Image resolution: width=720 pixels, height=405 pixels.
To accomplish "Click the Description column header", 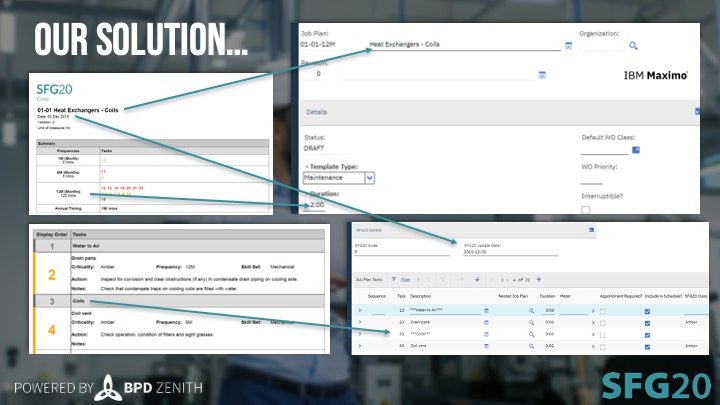I will click(421, 296).
